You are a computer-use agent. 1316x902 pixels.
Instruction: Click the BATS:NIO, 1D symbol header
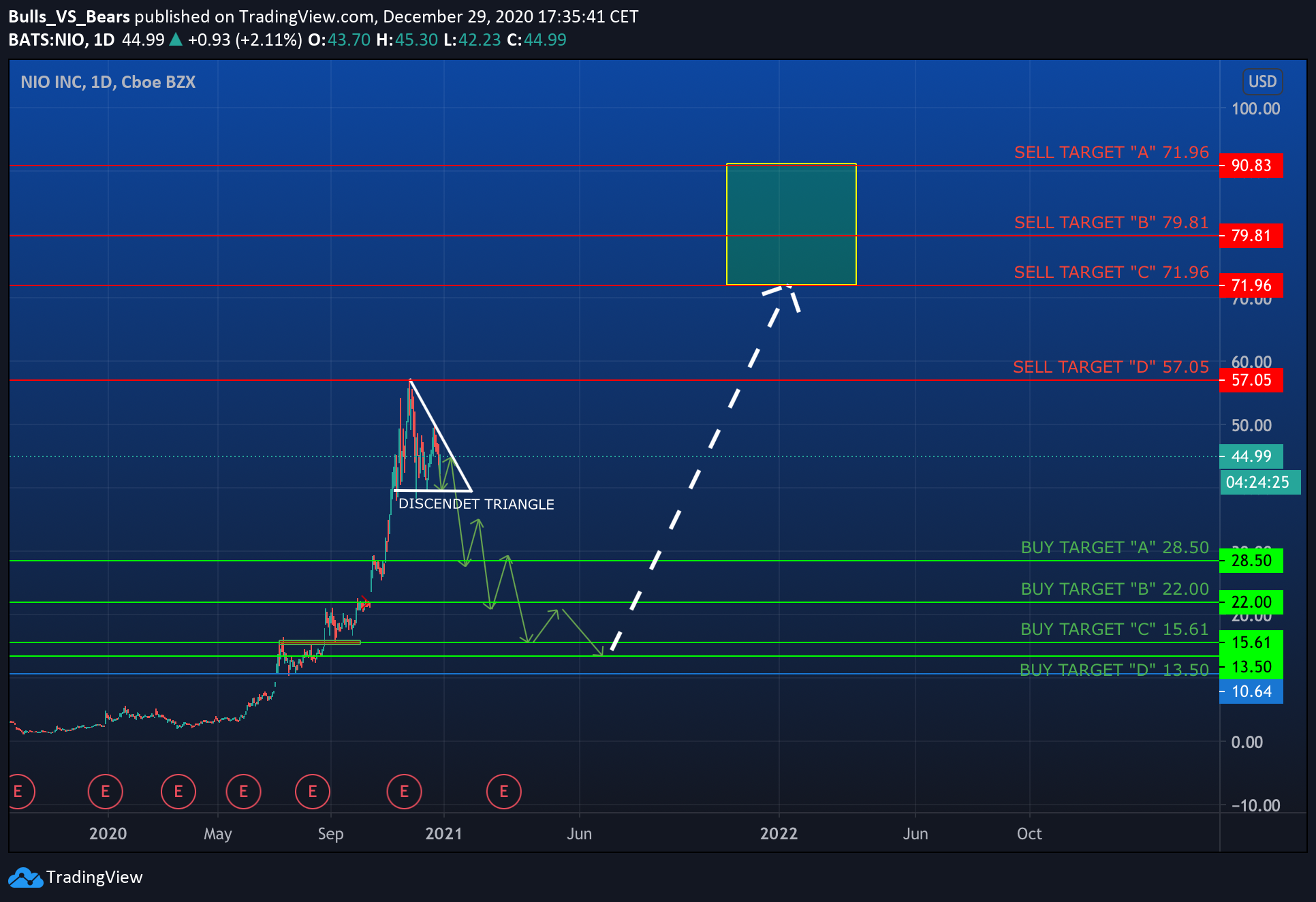point(61,40)
